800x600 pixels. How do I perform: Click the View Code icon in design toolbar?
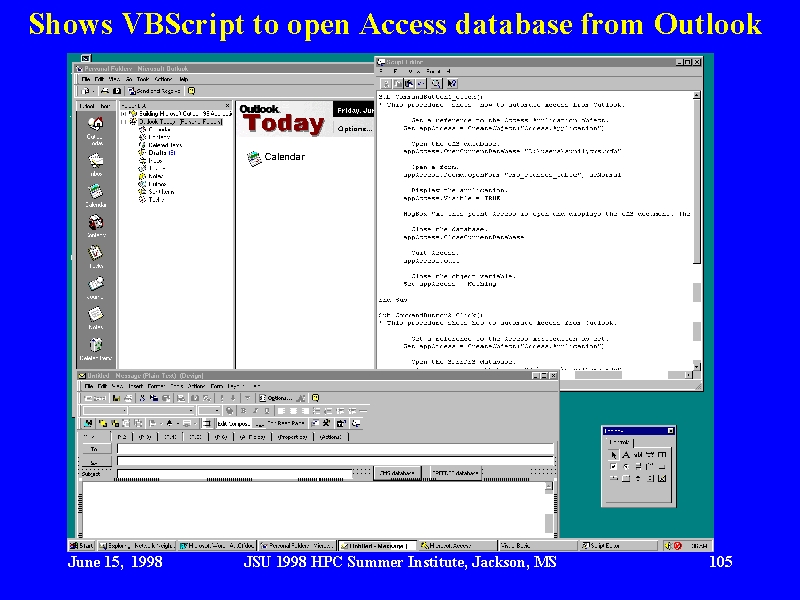click(356, 423)
